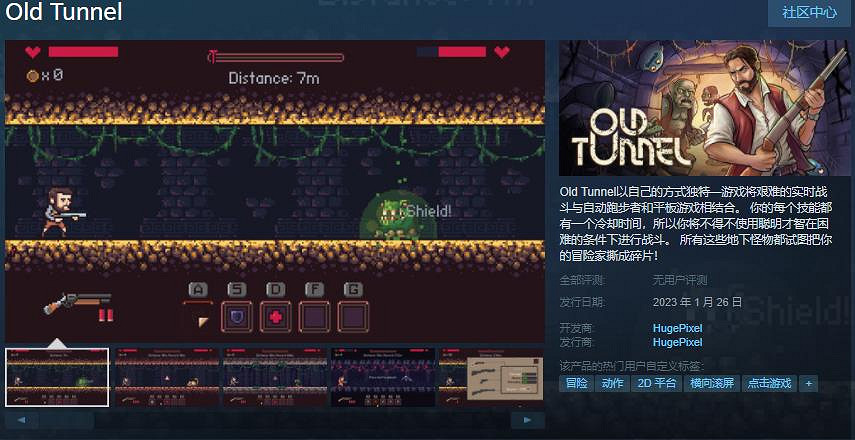Click the A key label in screenshot
855x440 pixels.
pyautogui.click(x=198, y=289)
